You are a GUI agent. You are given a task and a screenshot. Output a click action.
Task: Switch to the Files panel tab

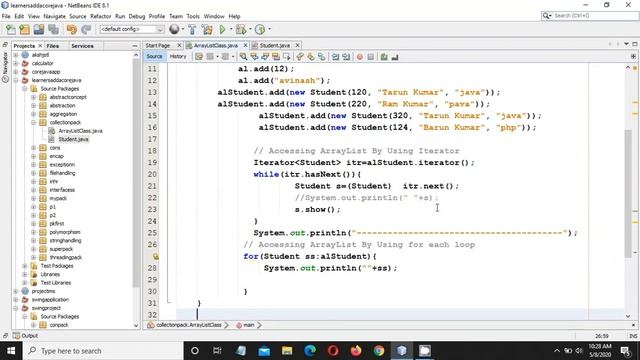tap(53, 46)
